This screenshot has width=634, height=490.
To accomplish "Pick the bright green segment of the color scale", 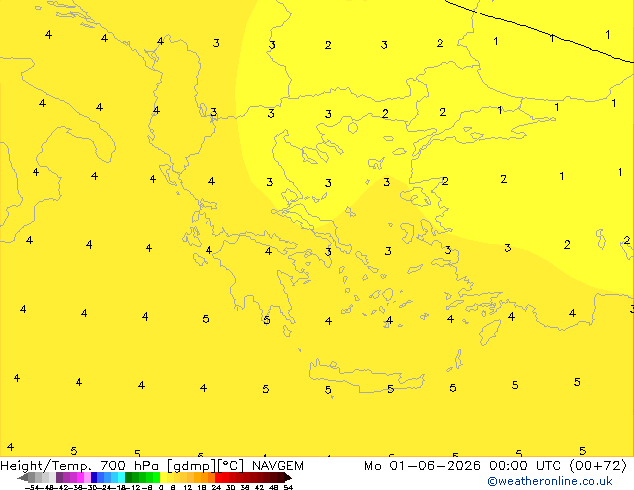I will pos(156,477).
